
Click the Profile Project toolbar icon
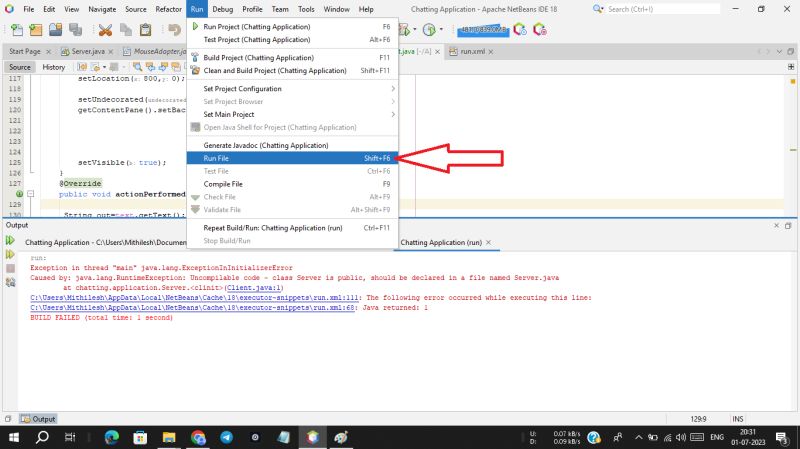point(429,30)
